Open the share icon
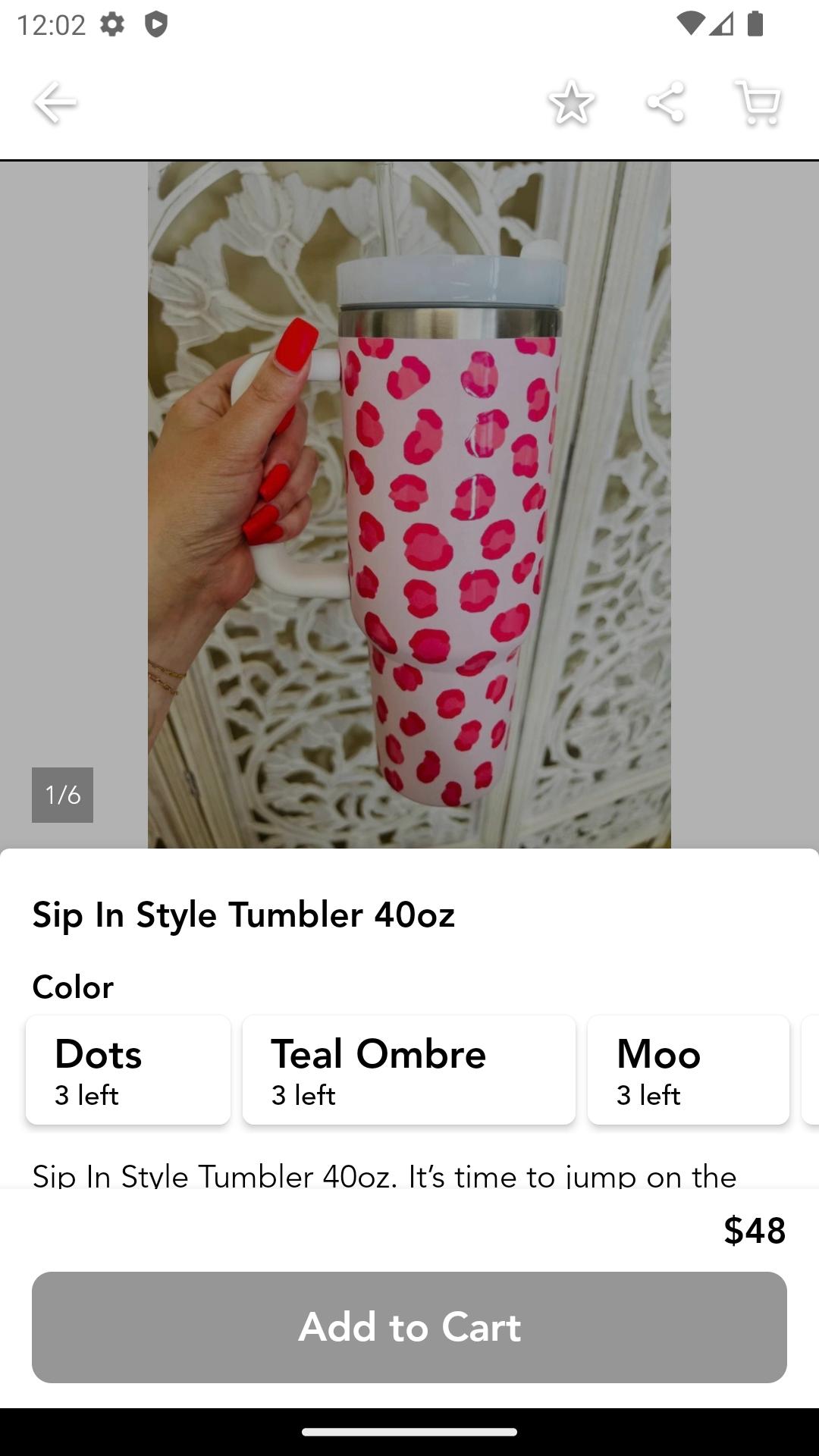This screenshot has height=1456, width=819. pos(665,102)
